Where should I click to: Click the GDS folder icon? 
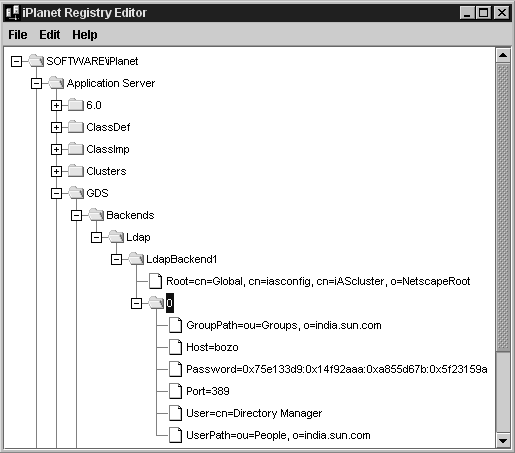point(76,193)
